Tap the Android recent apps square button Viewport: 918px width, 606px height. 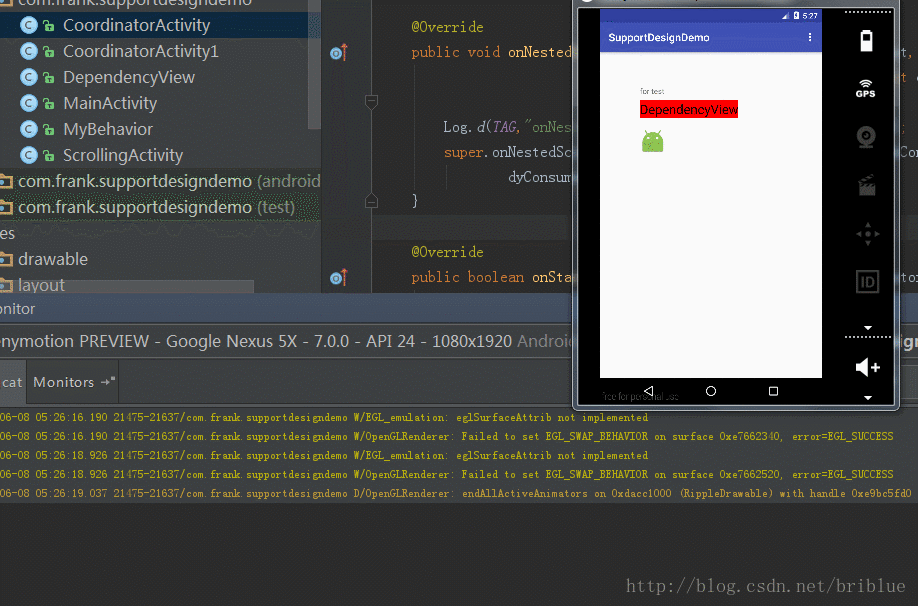(x=773, y=391)
